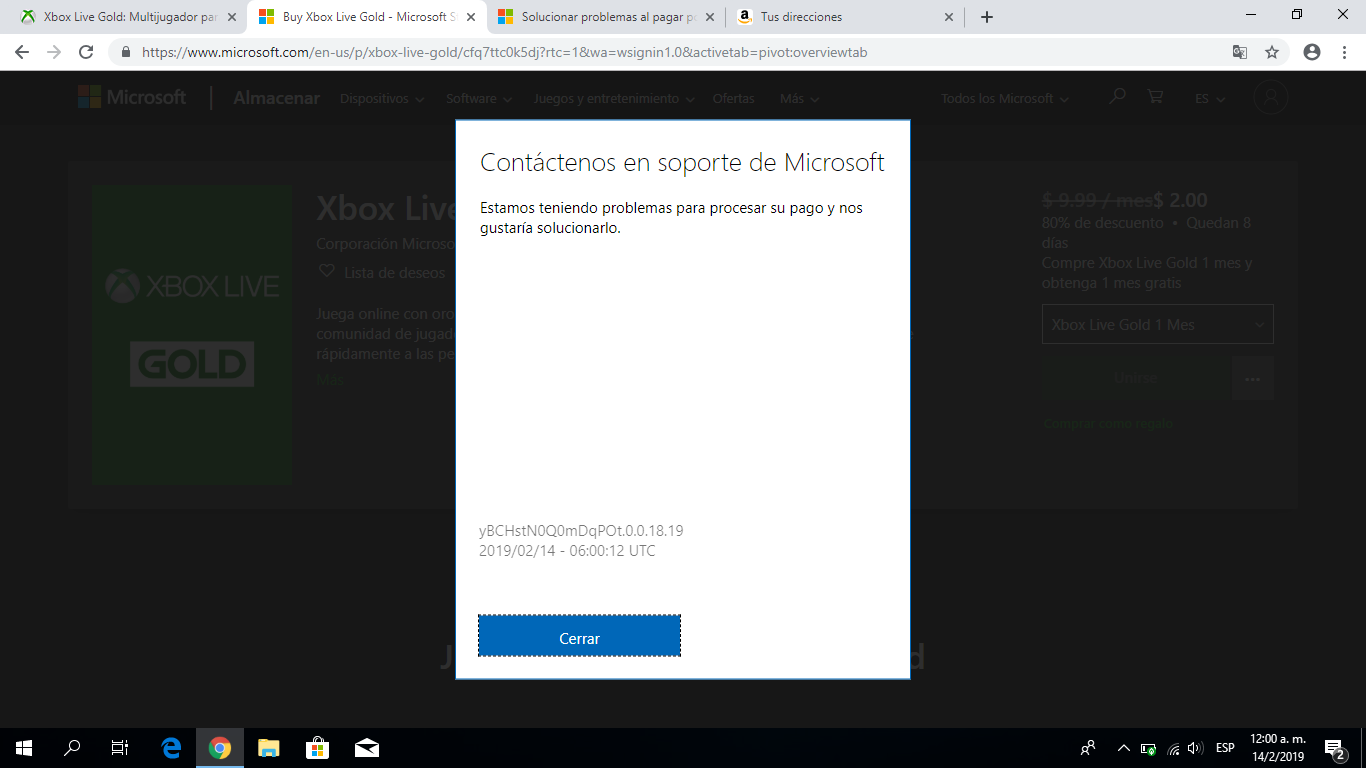This screenshot has height=768, width=1366.
Task: Open the Solucionar problemas al pagar tab
Action: pos(606,17)
